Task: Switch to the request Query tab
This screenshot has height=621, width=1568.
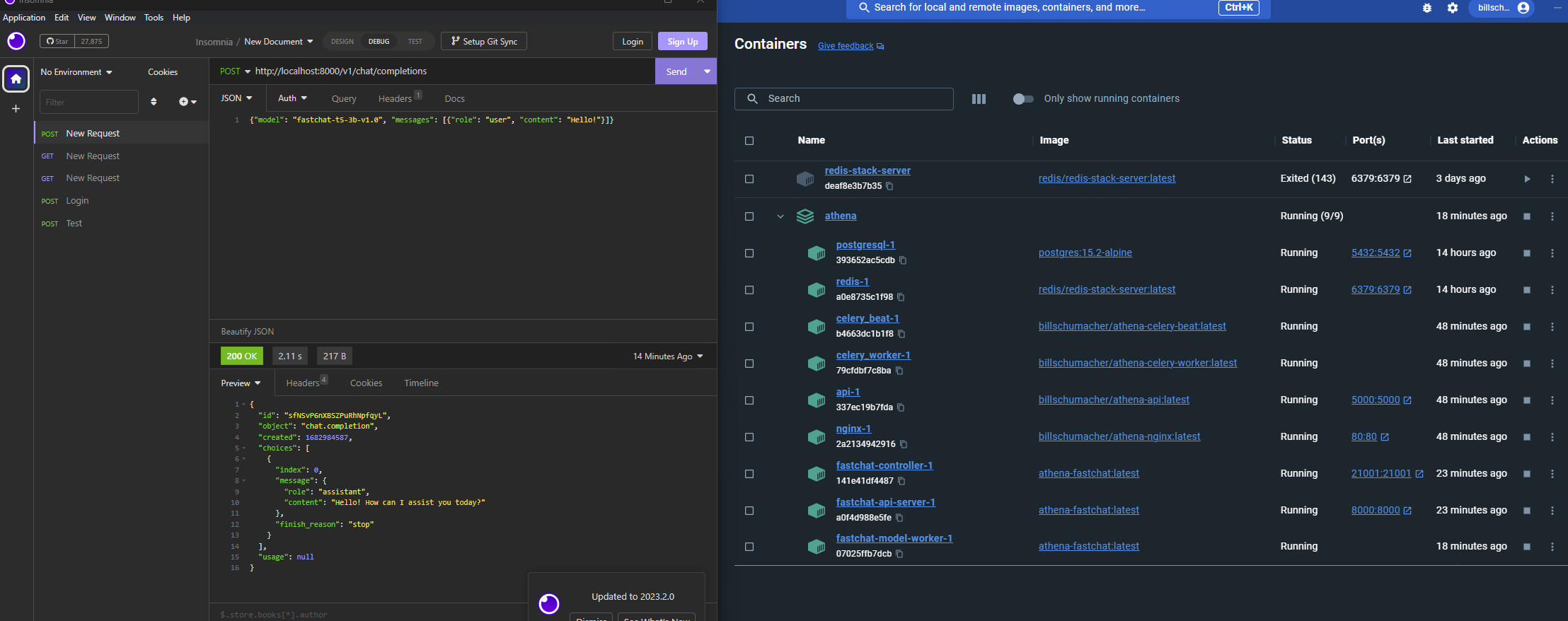Action: (x=344, y=99)
